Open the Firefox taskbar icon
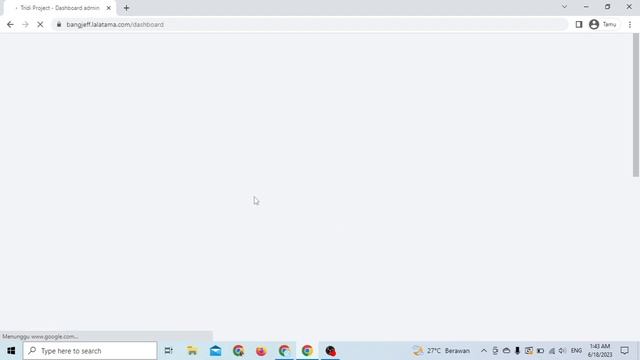The height and width of the screenshot is (360, 640). (261, 351)
